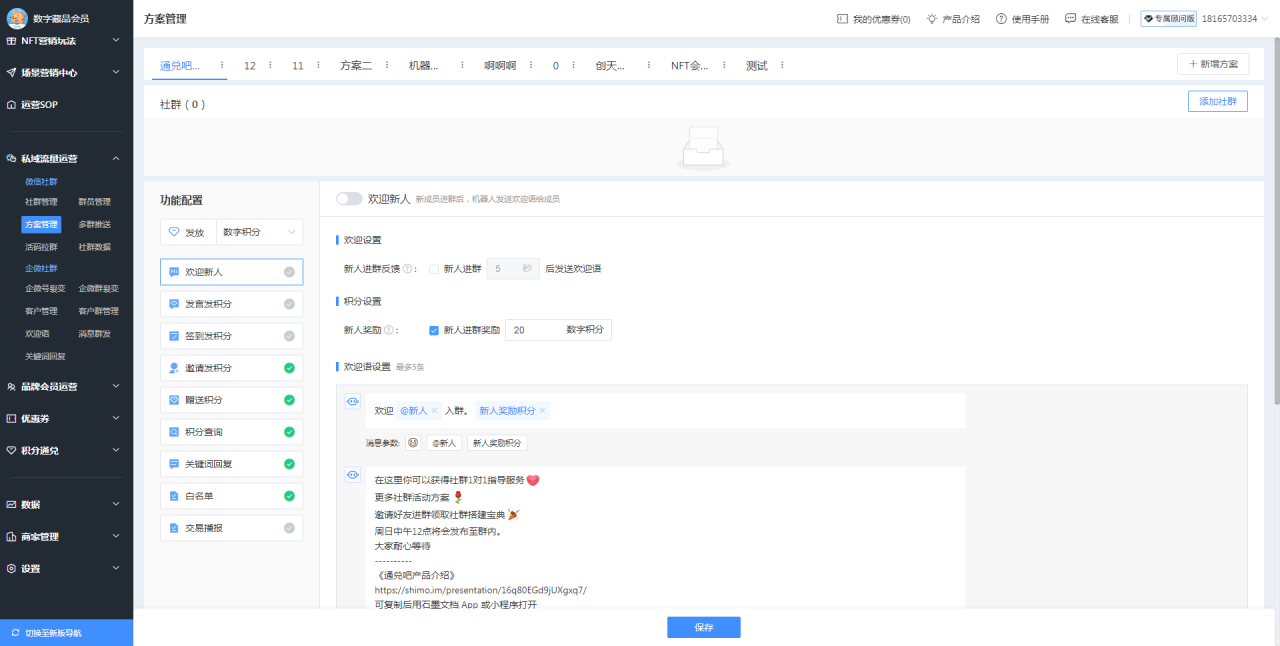Switch to the 方案二 plan tab
The width and height of the screenshot is (1280, 646).
pos(358,63)
